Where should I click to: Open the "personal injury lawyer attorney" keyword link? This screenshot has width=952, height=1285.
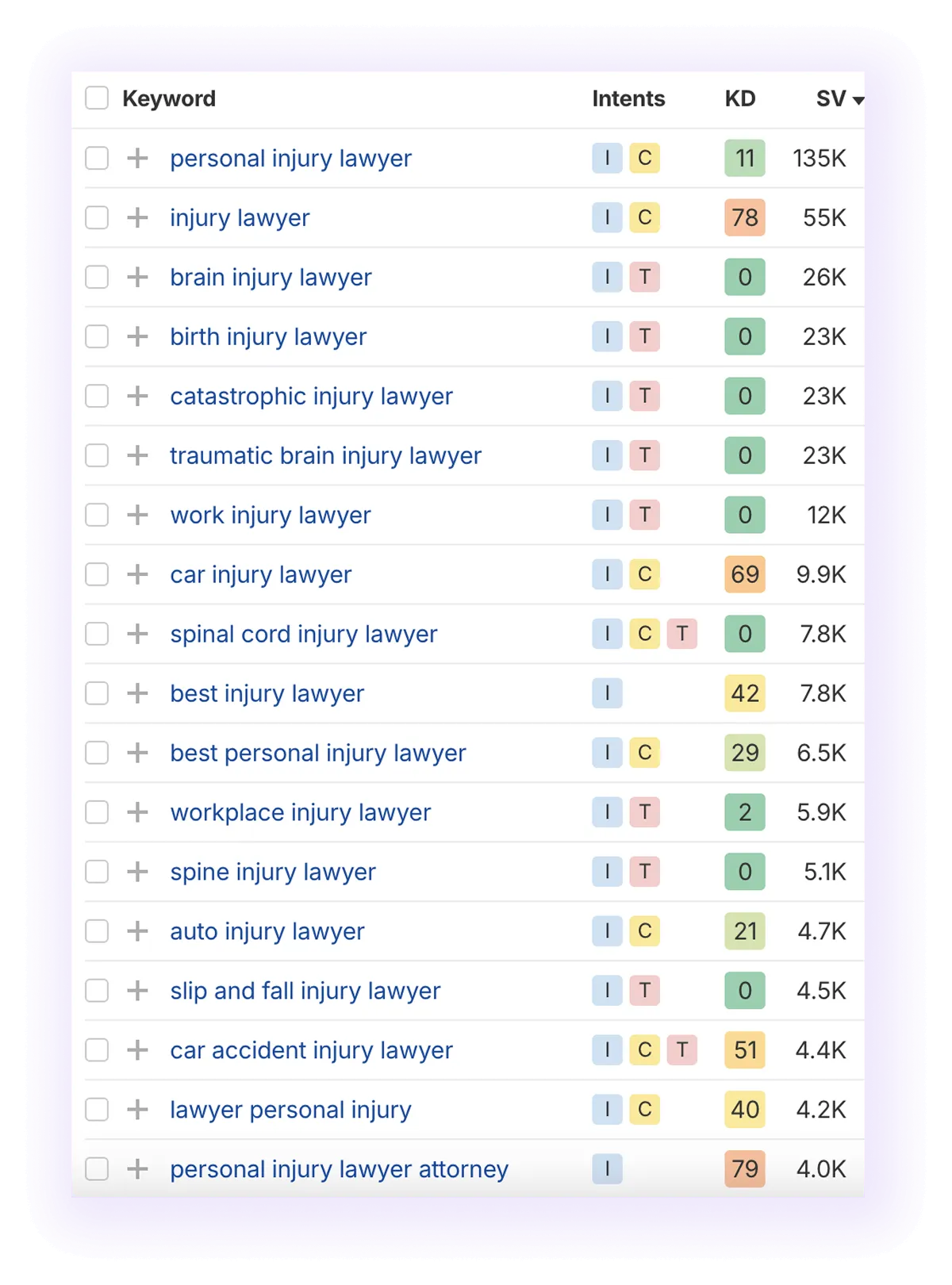(x=340, y=1169)
